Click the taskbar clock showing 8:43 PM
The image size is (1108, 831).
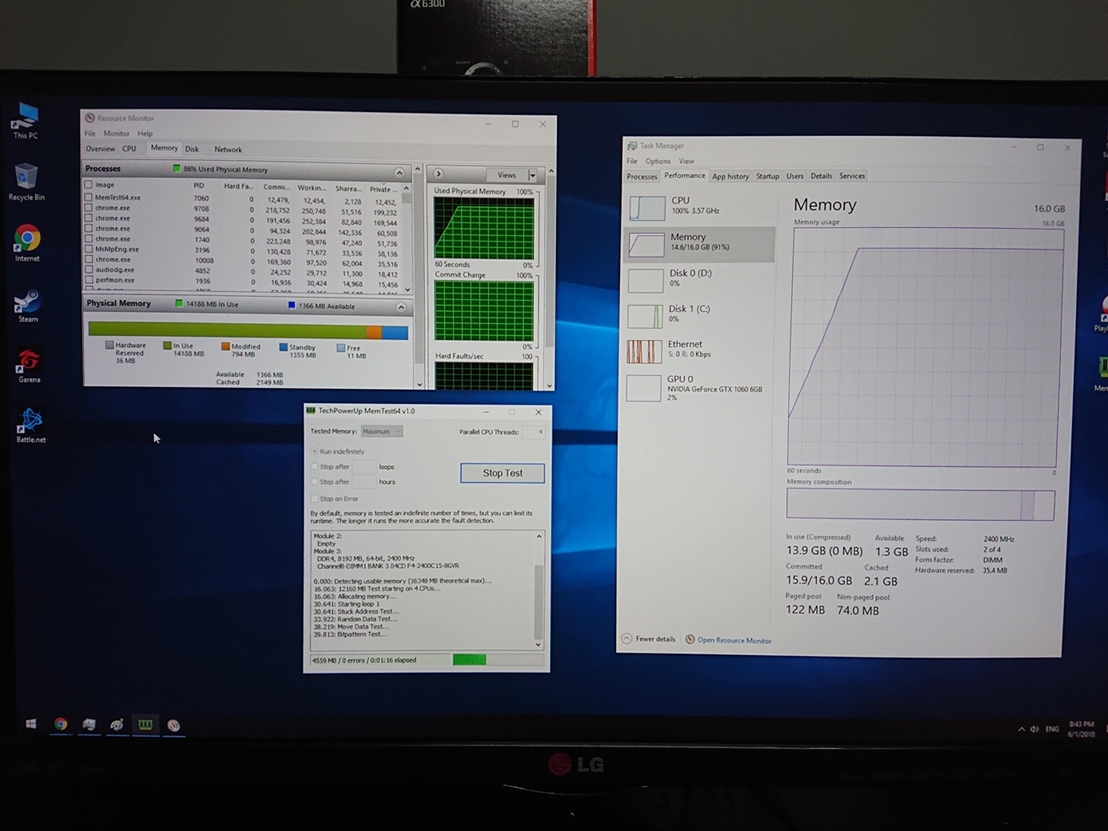(1081, 729)
